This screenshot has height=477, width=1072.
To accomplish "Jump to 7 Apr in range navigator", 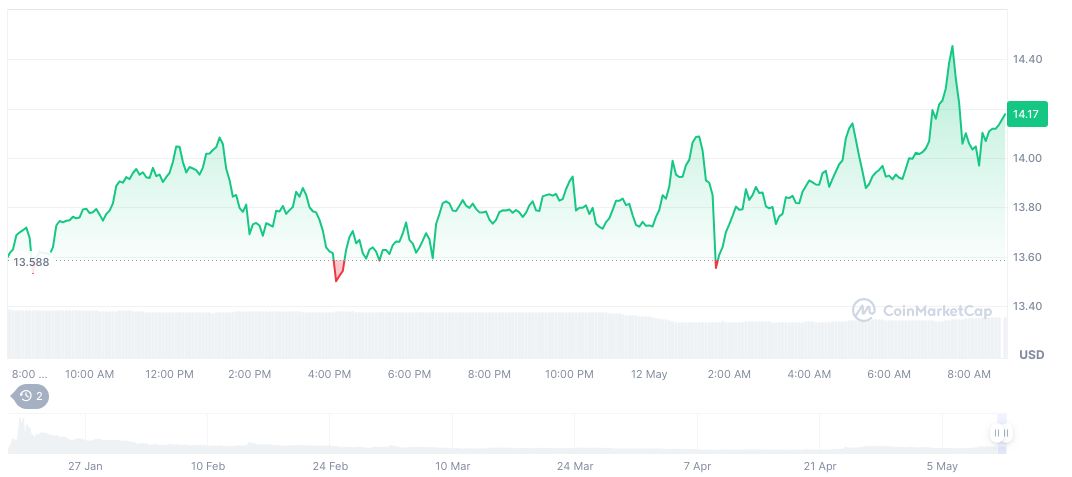I will tap(698, 466).
